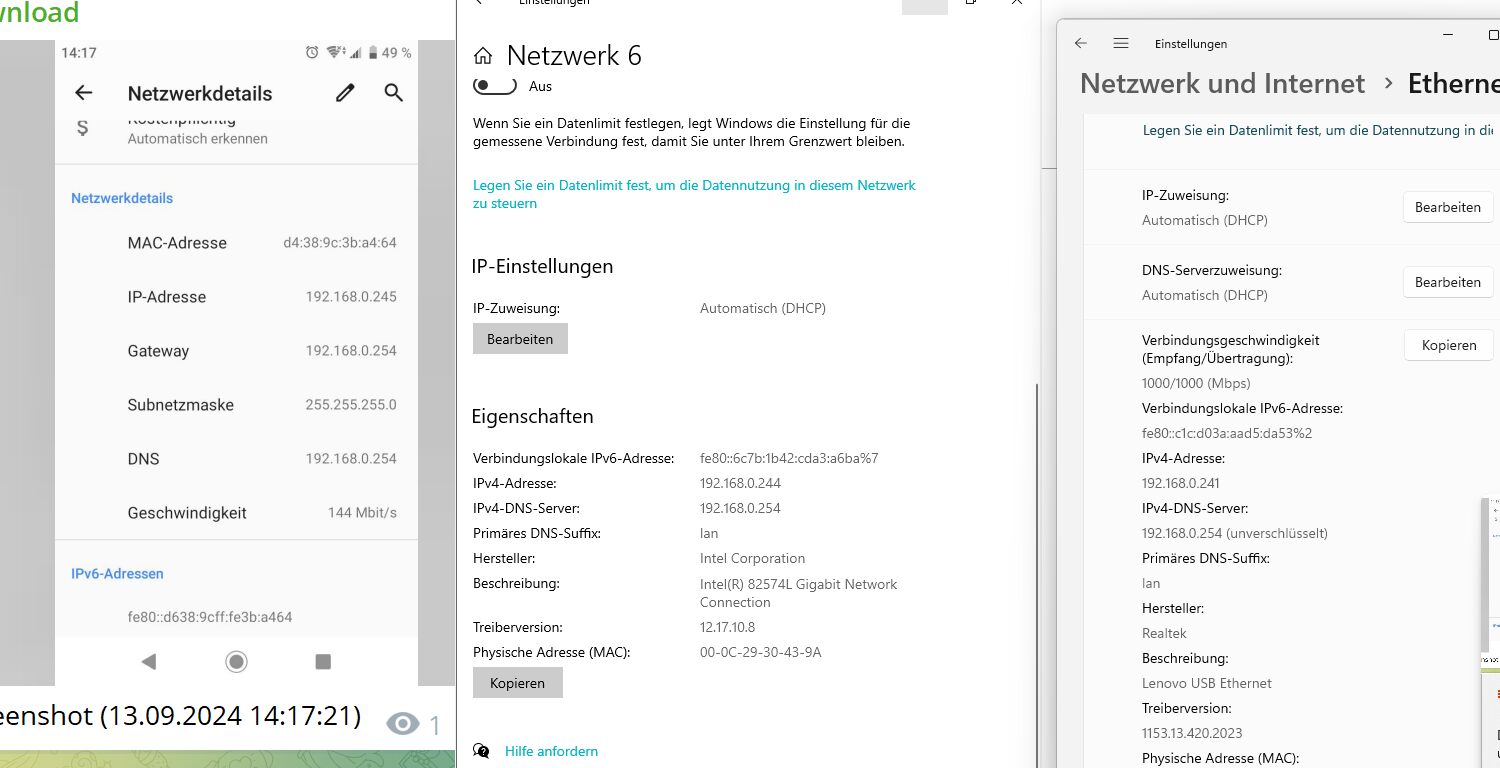Go to Netzwerk und Internet breadcrumb

[x=1222, y=83]
